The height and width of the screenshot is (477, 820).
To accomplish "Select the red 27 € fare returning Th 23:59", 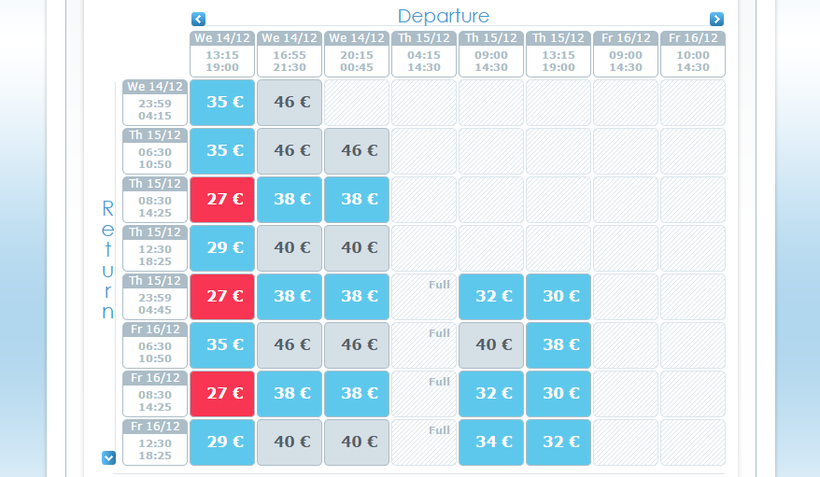I will pos(222,296).
